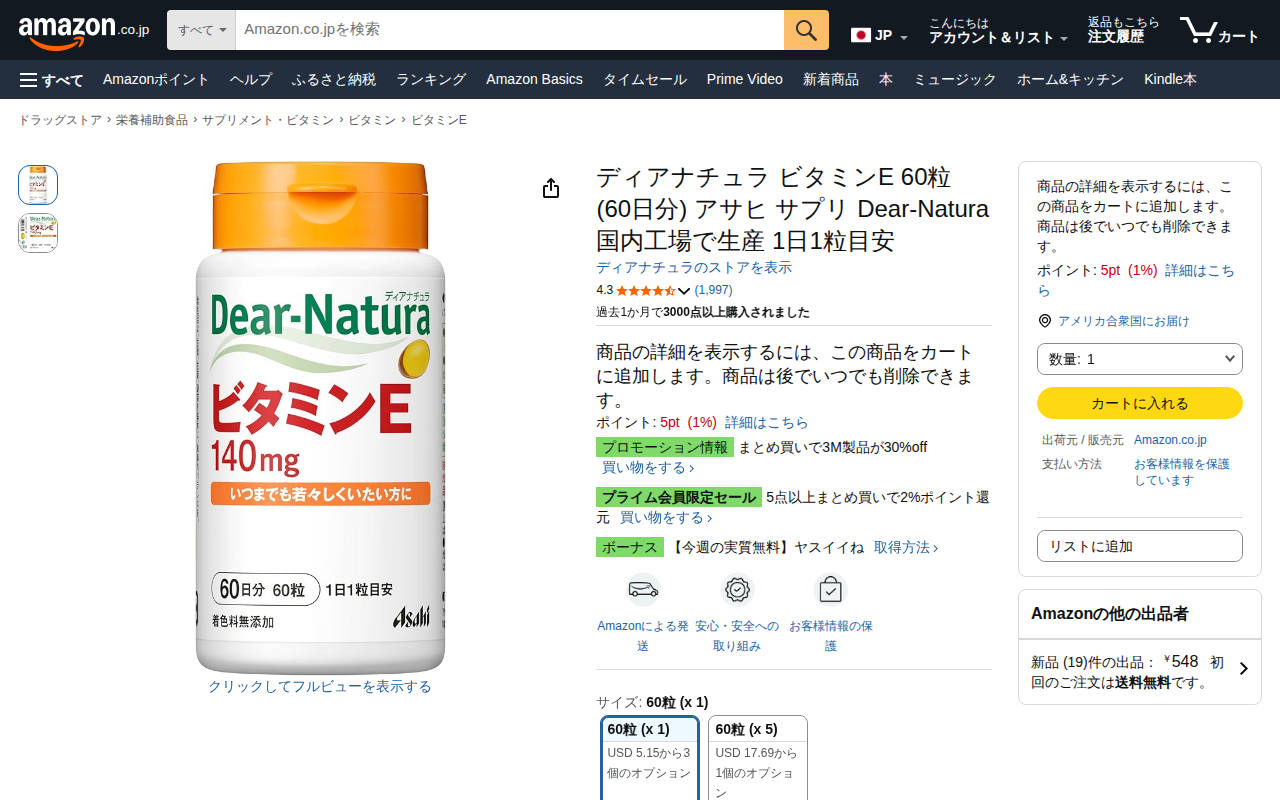Screen dimensions: 1280x800
Task: Open the 数量 quantity dropdown
Action: (x=1140, y=359)
